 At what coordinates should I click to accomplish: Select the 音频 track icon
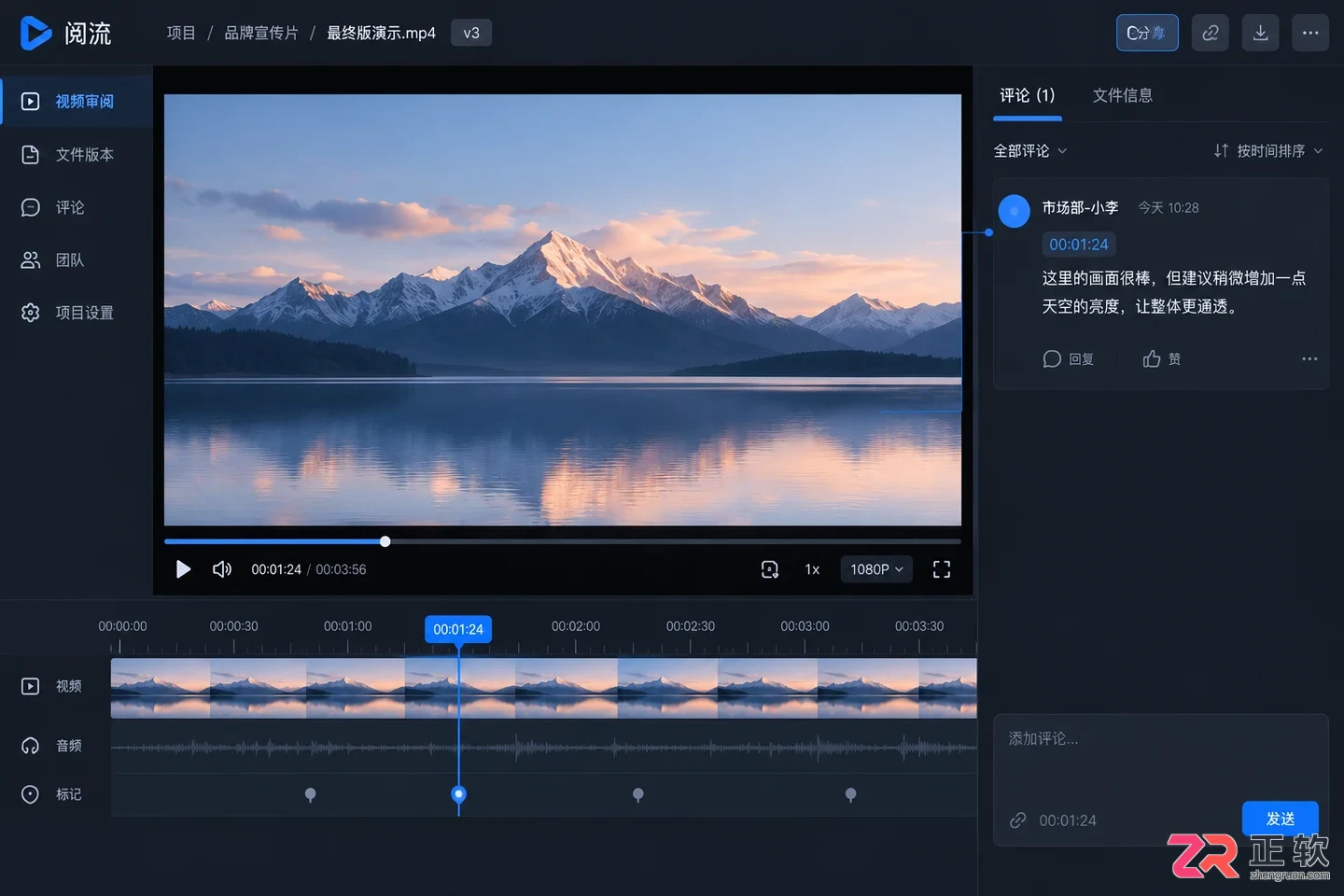click(x=31, y=746)
